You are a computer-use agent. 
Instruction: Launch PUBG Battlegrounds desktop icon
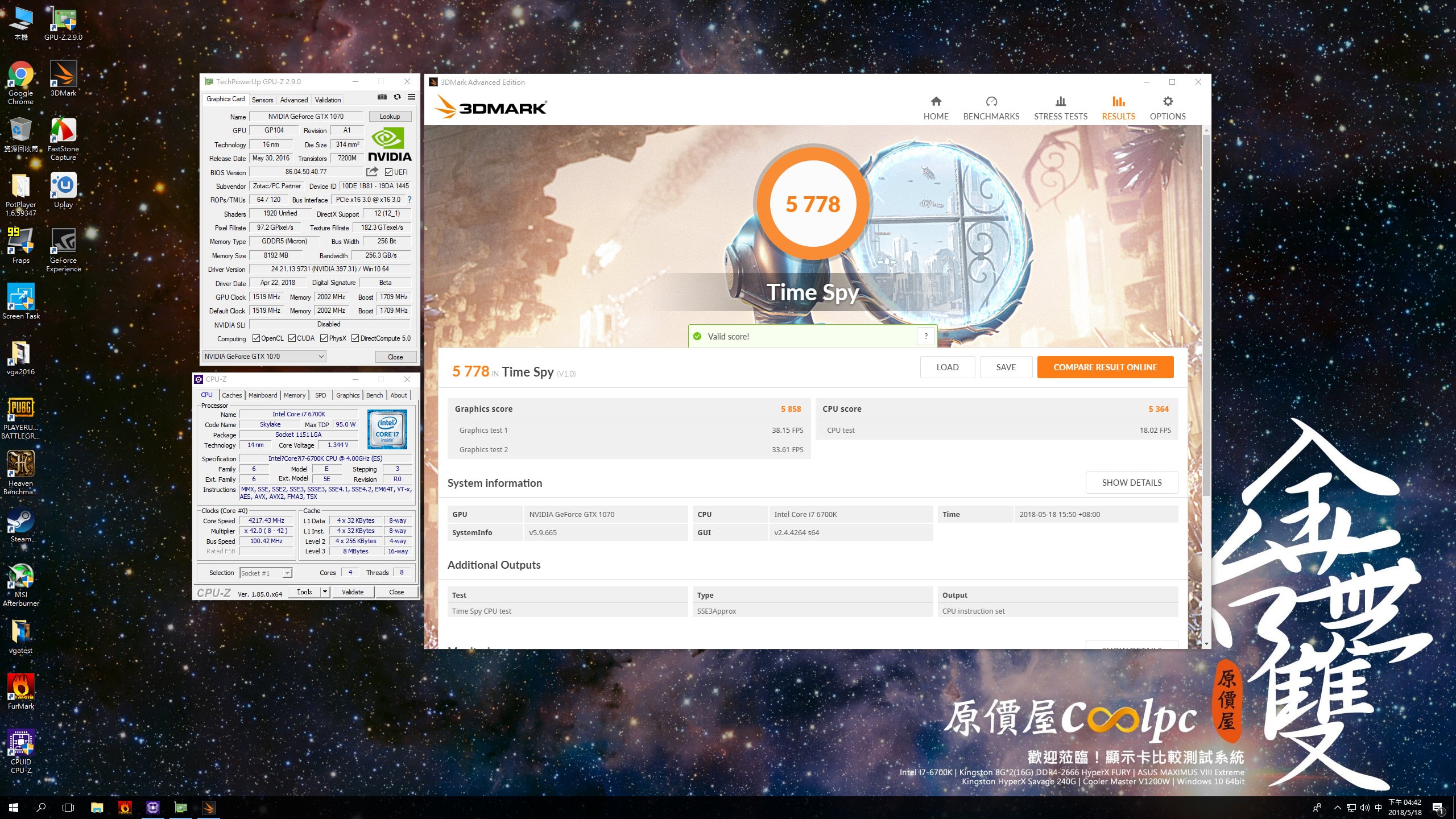pyautogui.click(x=20, y=418)
